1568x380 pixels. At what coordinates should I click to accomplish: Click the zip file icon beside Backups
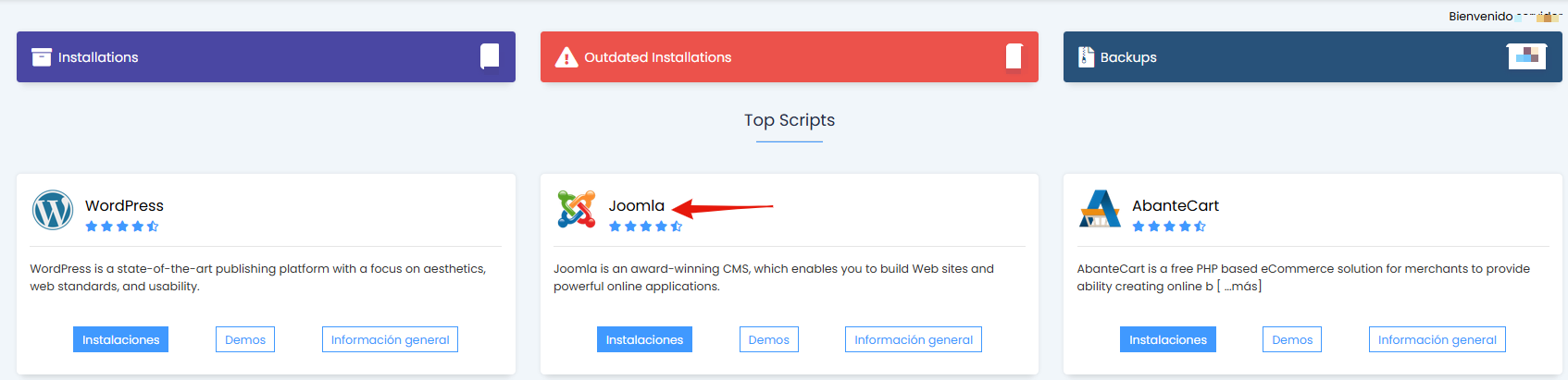pos(1086,57)
